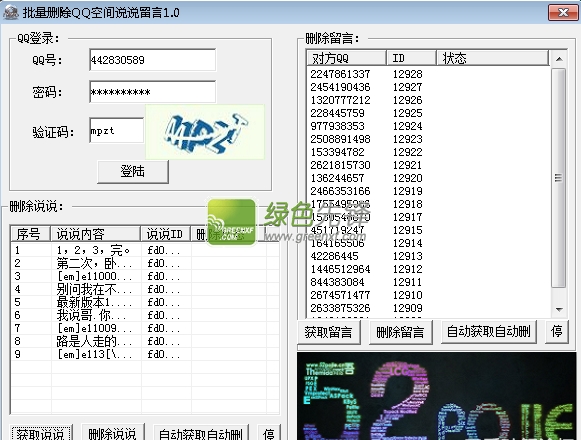Click the 删除说说 button
Screen dimensions: 581x440
[x=112, y=433]
